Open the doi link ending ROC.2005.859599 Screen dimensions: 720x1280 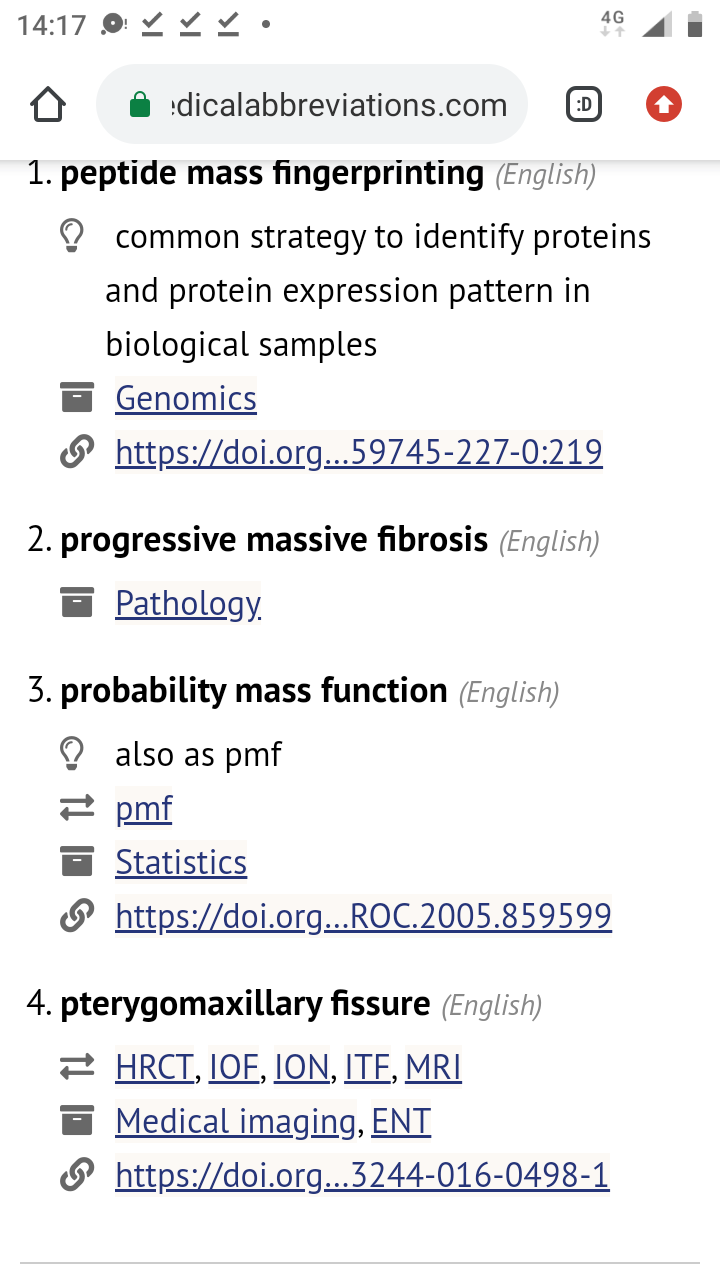click(363, 915)
